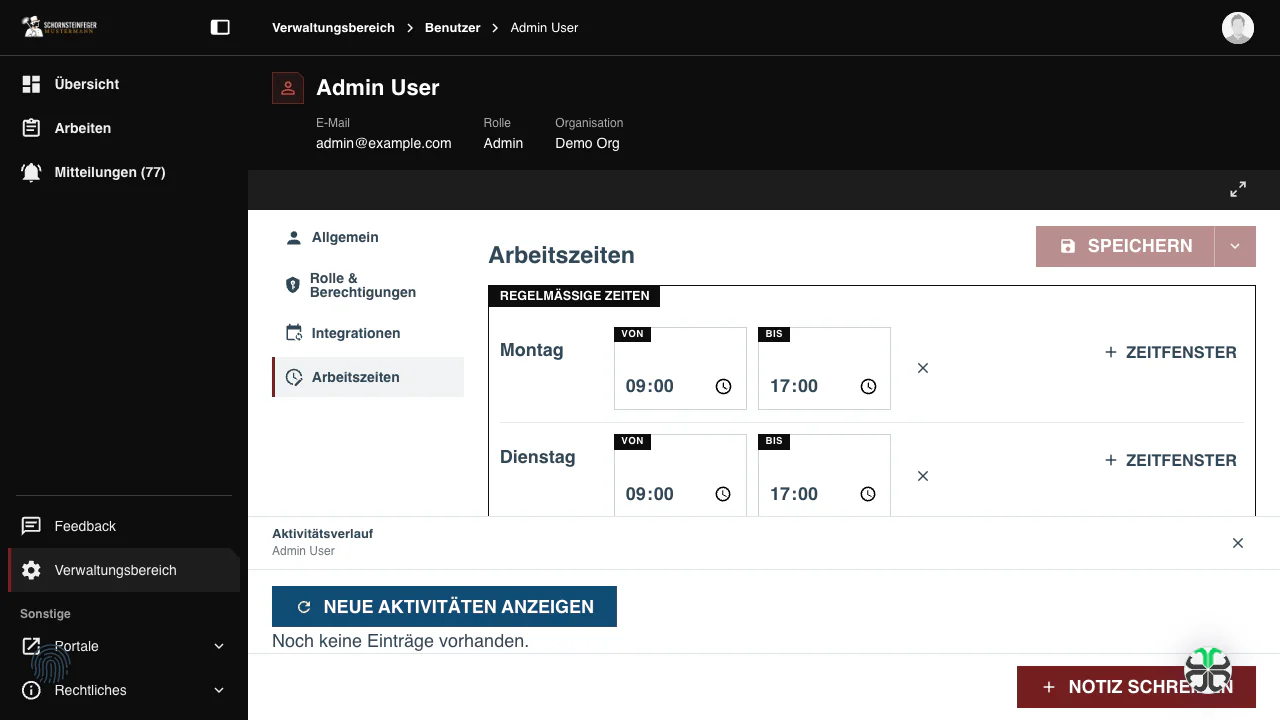Switch to Rolle & Berechtigungen tab

pos(368,285)
